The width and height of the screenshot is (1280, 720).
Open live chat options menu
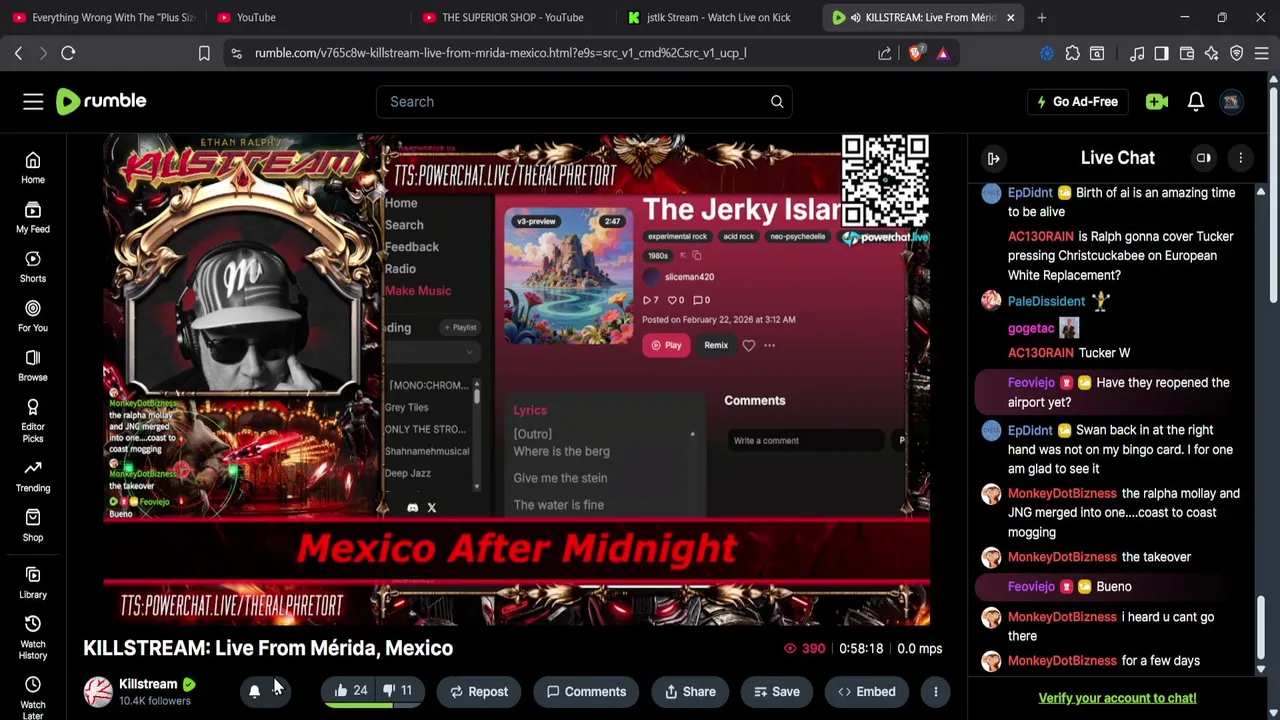coord(1241,158)
